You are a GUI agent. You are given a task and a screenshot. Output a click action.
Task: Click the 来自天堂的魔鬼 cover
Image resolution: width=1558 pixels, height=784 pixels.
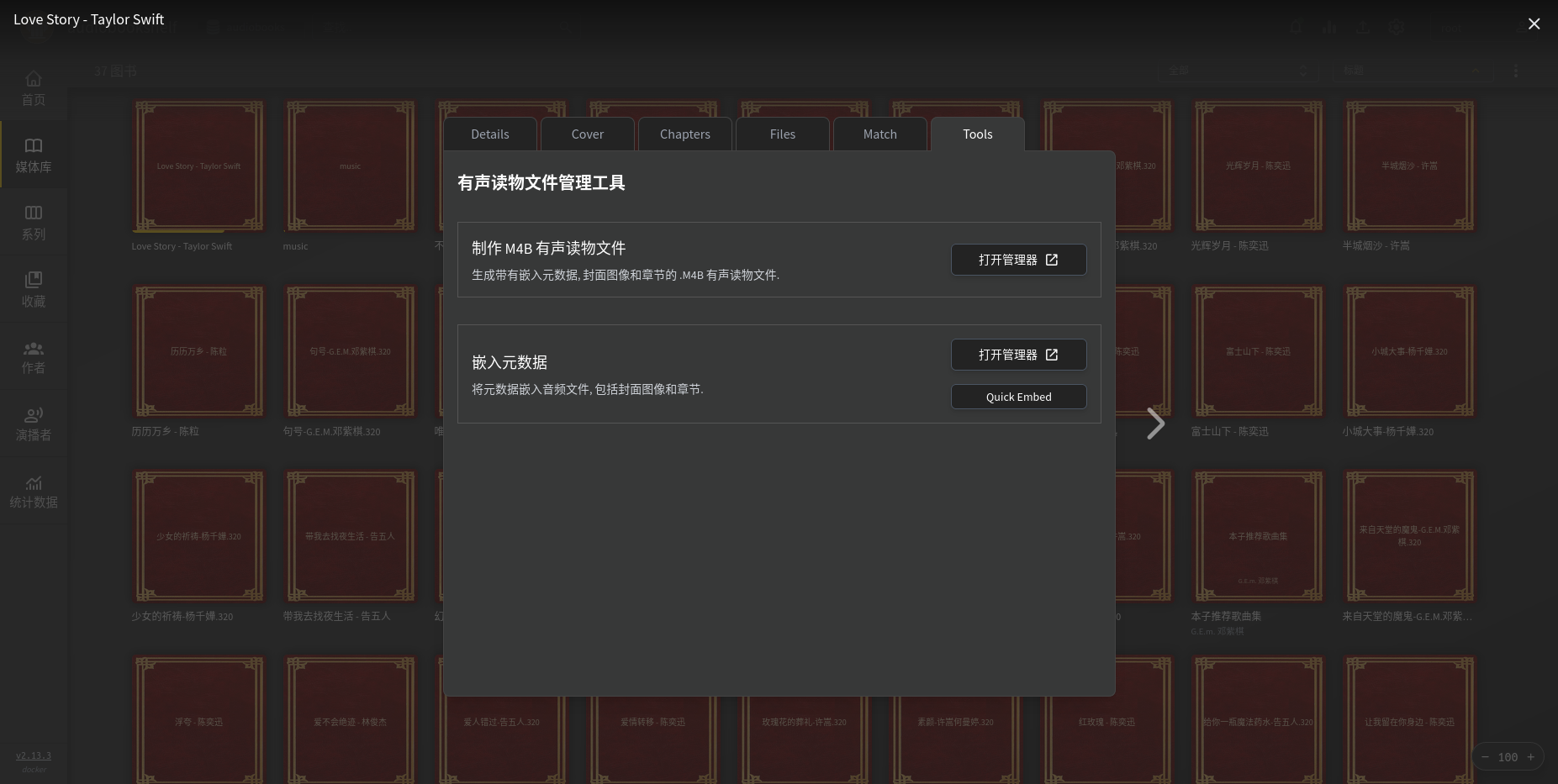1409,536
